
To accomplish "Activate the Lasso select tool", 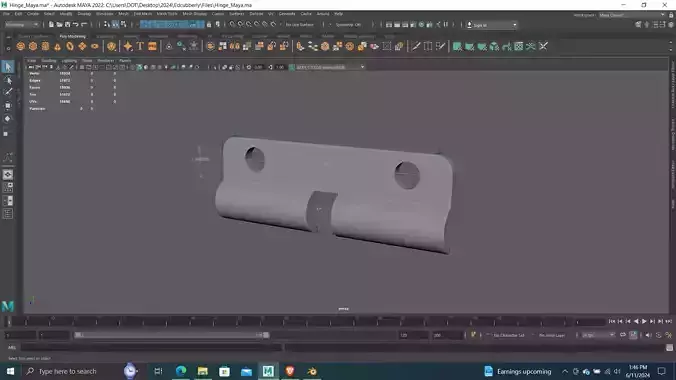I will pyautogui.click(x=8, y=80).
